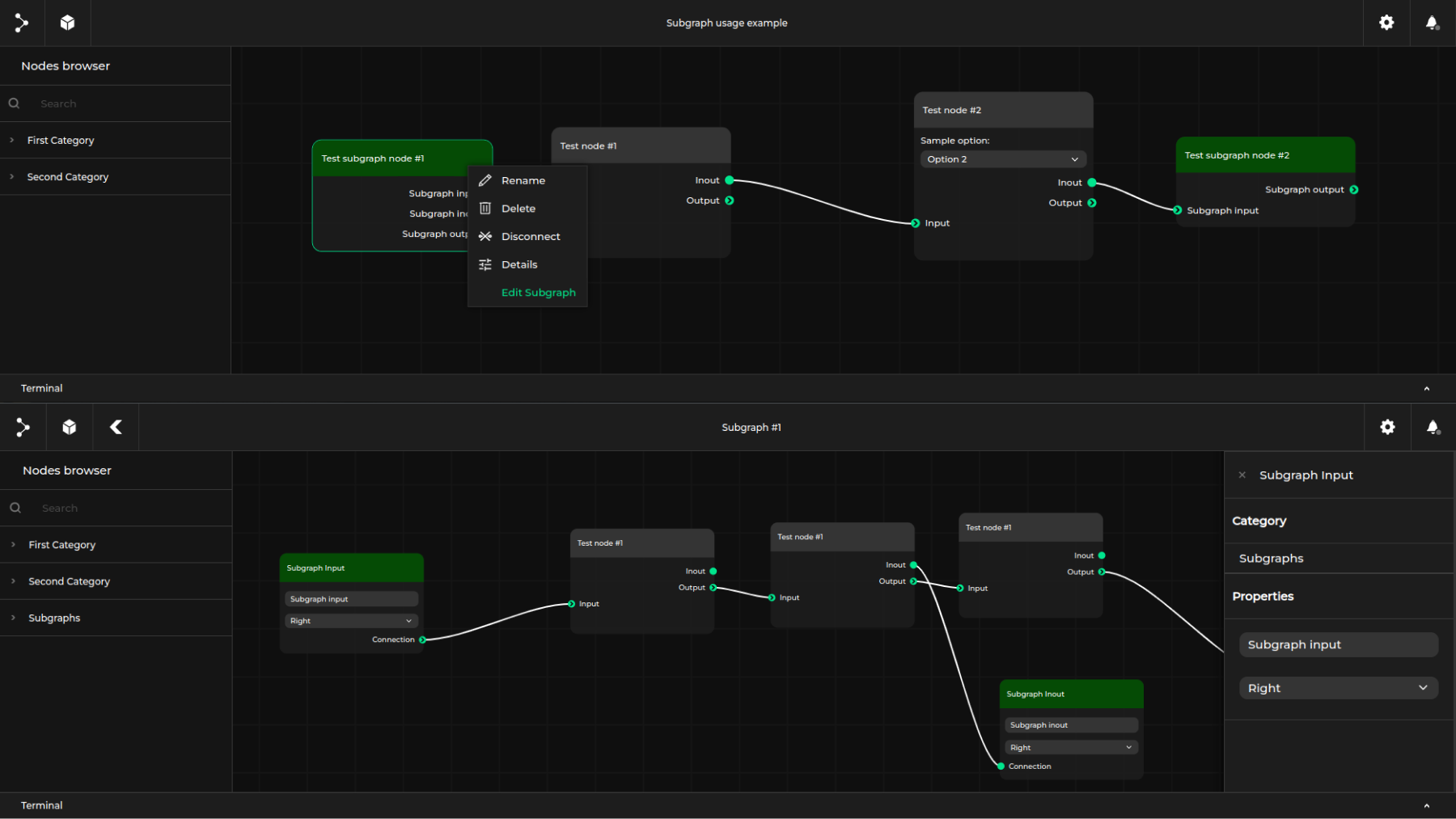Open the Right dropdown in the Properties panel
The height and width of the screenshot is (819, 1456).
click(x=1338, y=688)
